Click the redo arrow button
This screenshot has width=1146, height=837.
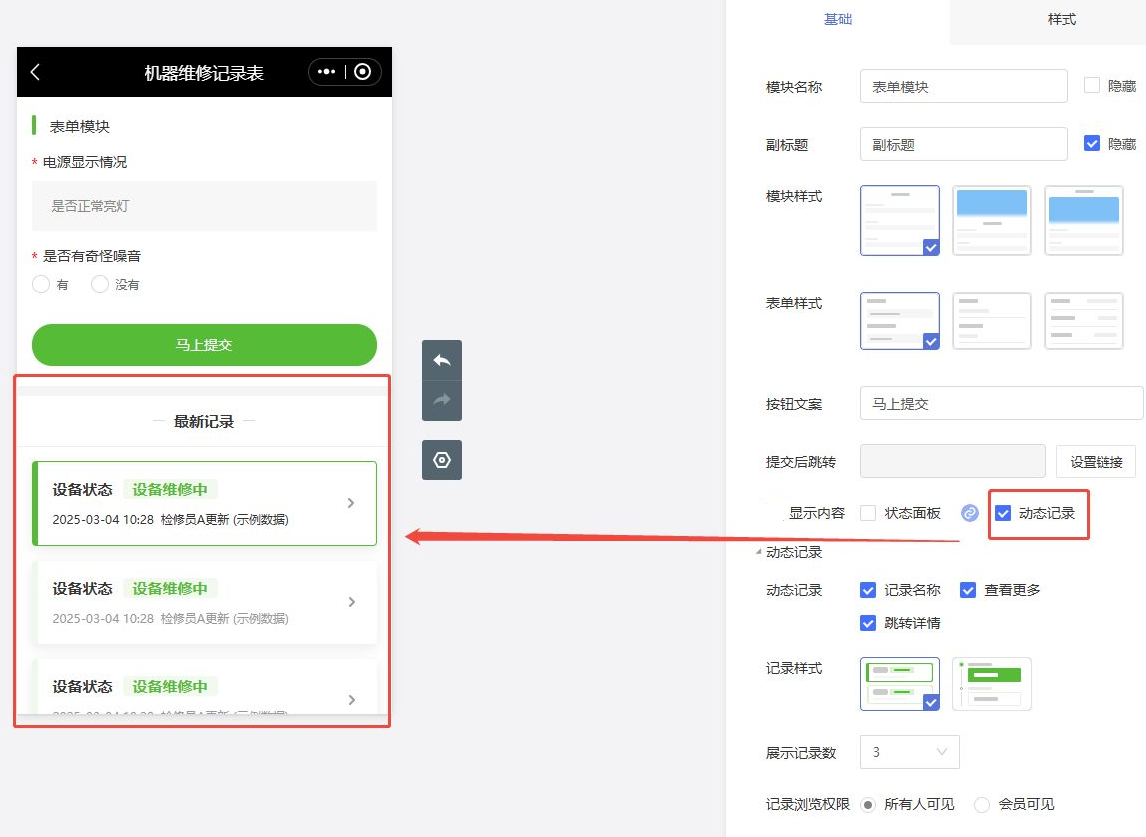click(442, 400)
